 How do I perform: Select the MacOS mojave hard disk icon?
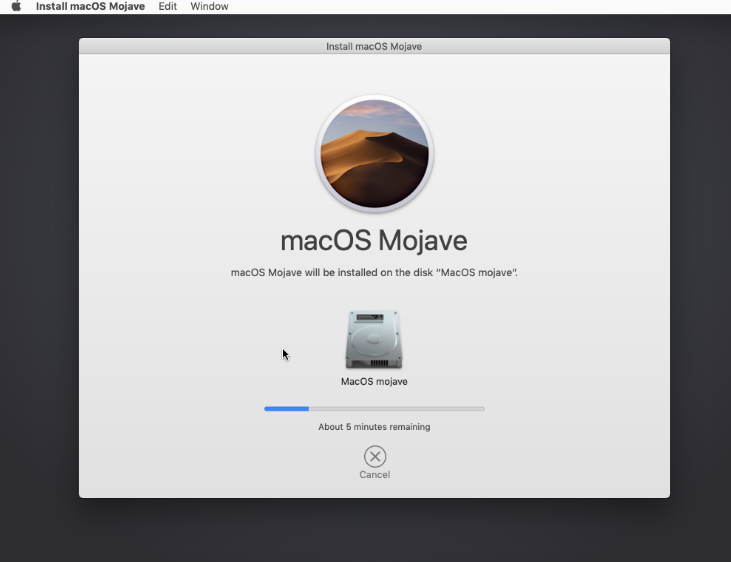pyautogui.click(x=374, y=340)
